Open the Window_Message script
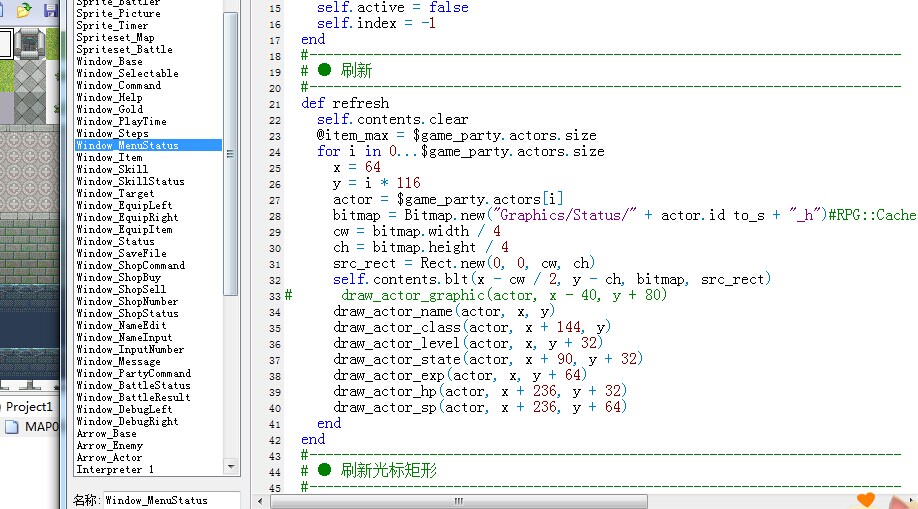The height and width of the screenshot is (509, 918). (119, 361)
